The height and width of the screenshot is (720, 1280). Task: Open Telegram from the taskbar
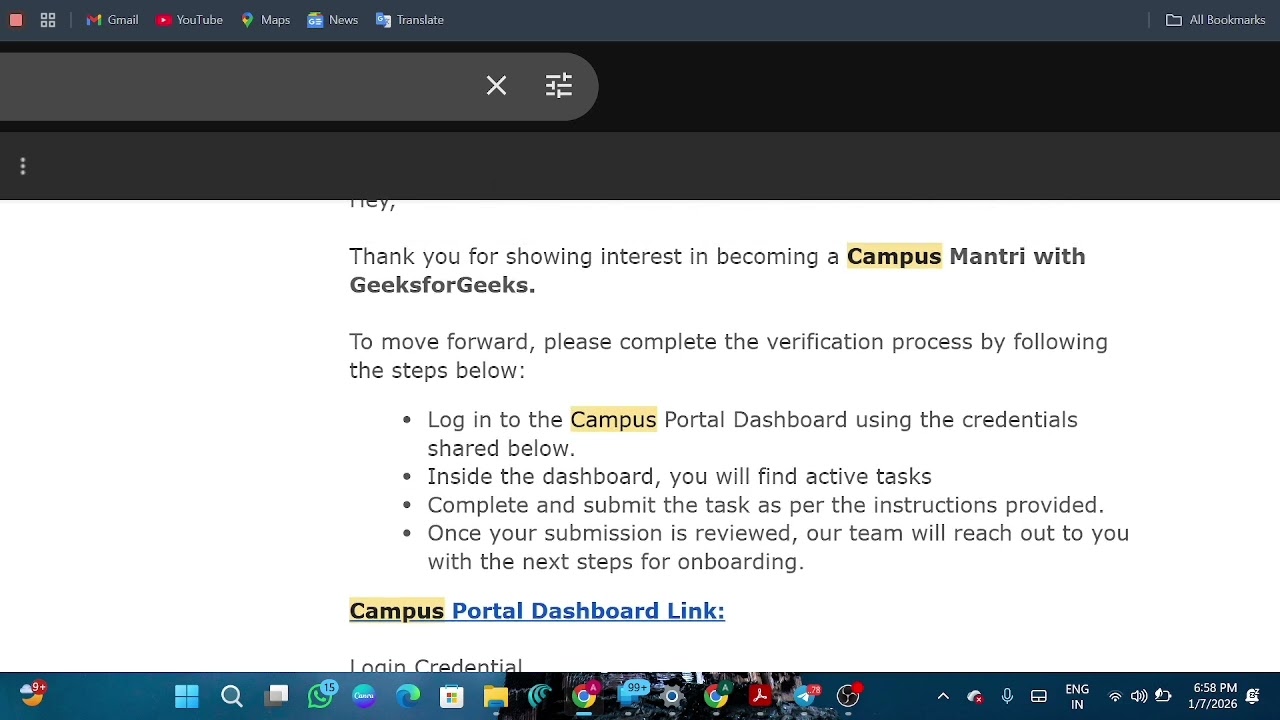tap(806, 696)
